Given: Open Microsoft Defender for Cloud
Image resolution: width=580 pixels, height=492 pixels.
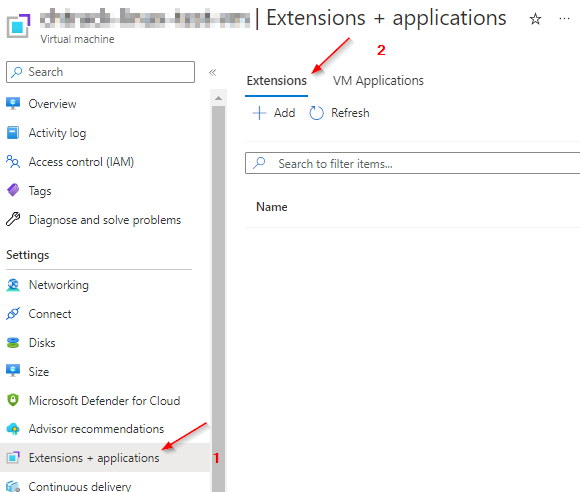Looking at the screenshot, I should (104, 401).
